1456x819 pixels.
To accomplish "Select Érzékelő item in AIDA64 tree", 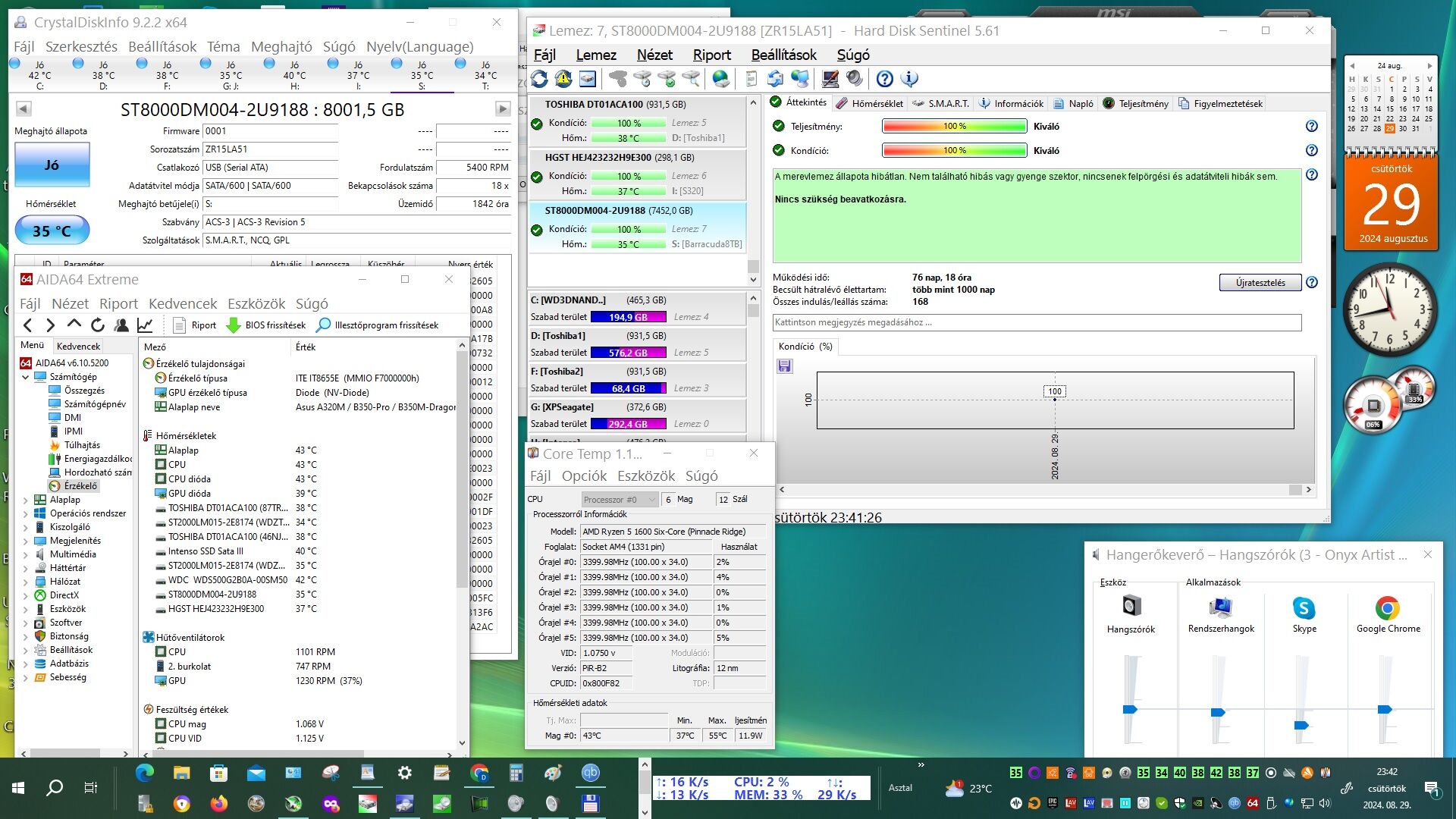I will pos(74,486).
